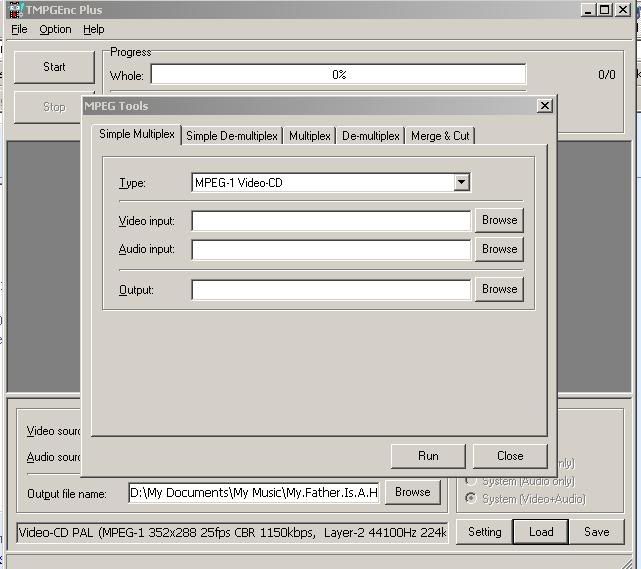Click the Whole progress bar
641x569 pixels.
point(338,74)
